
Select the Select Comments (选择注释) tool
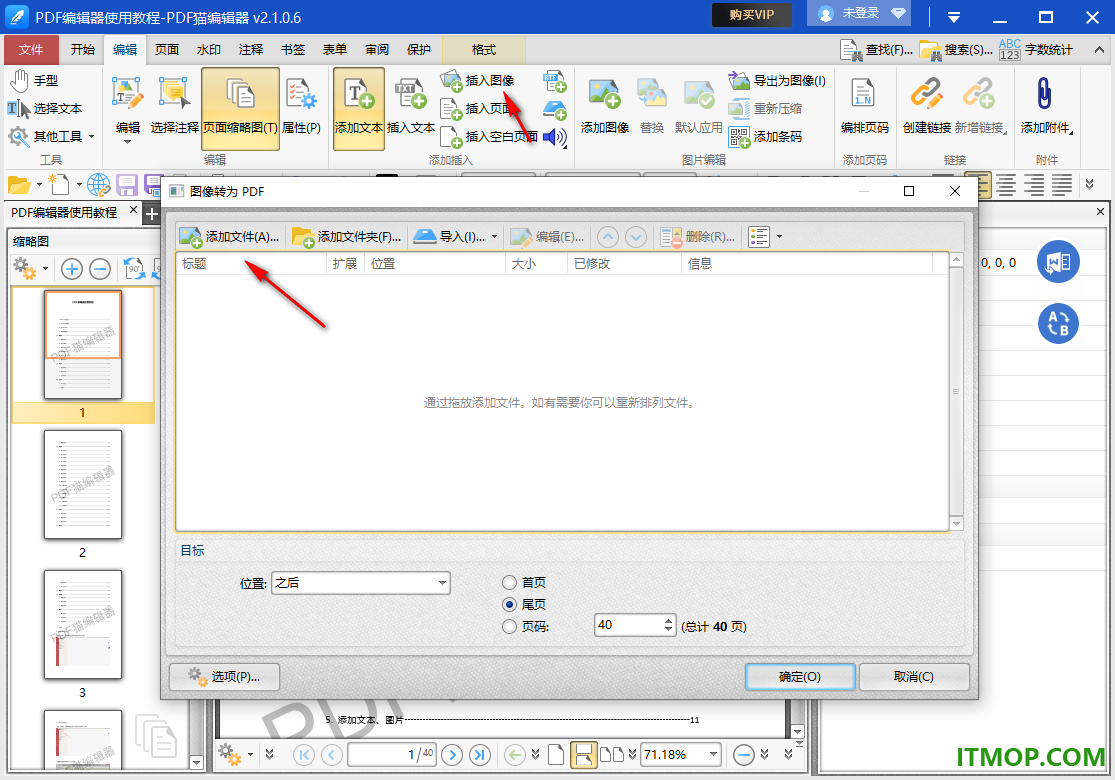point(174,107)
